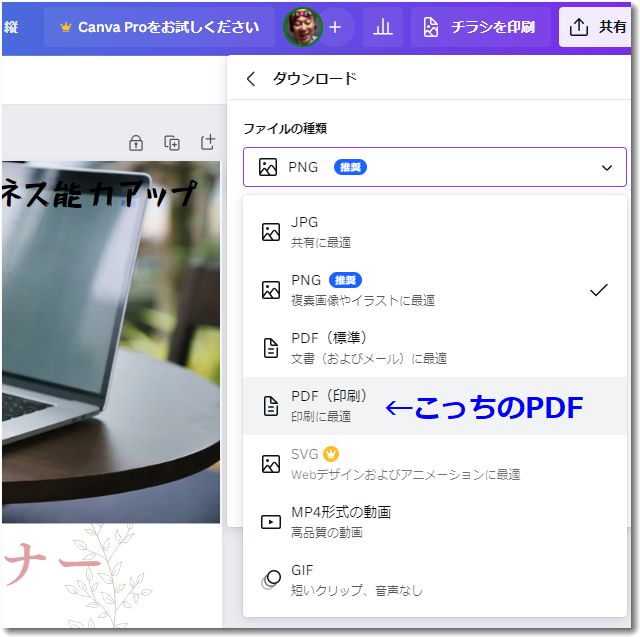Image resolution: width=640 pixels, height=637 pixels.
Task: Select SVG file type option
Action: pos(434,464)
